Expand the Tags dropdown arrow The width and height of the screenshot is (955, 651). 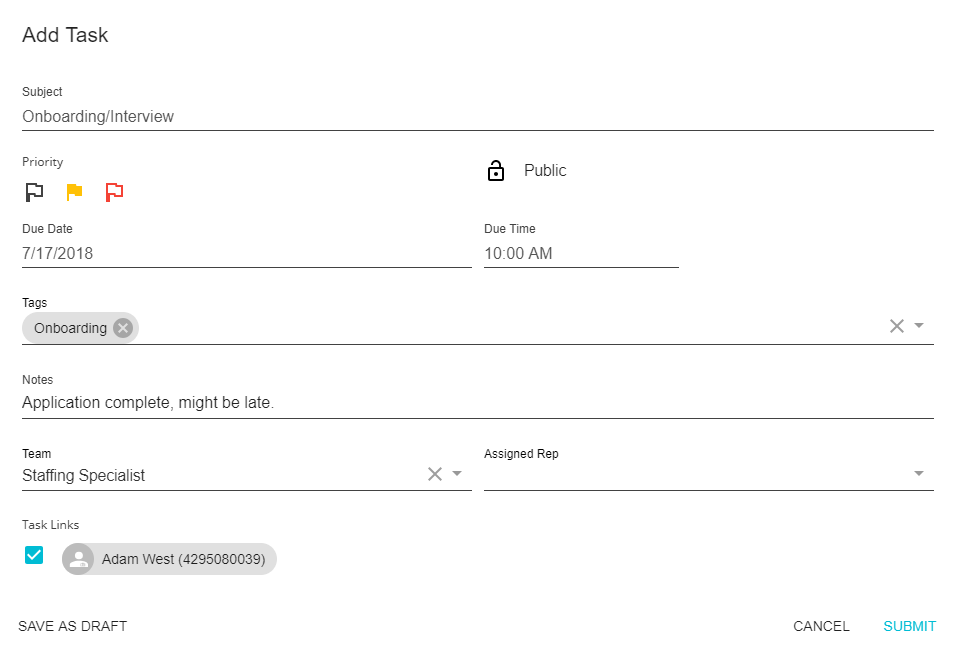[x=920, y=326]
